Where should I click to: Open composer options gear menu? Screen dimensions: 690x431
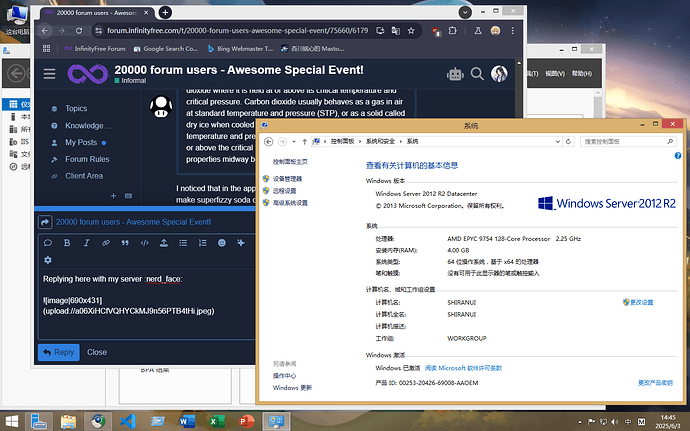pos(48,260)
